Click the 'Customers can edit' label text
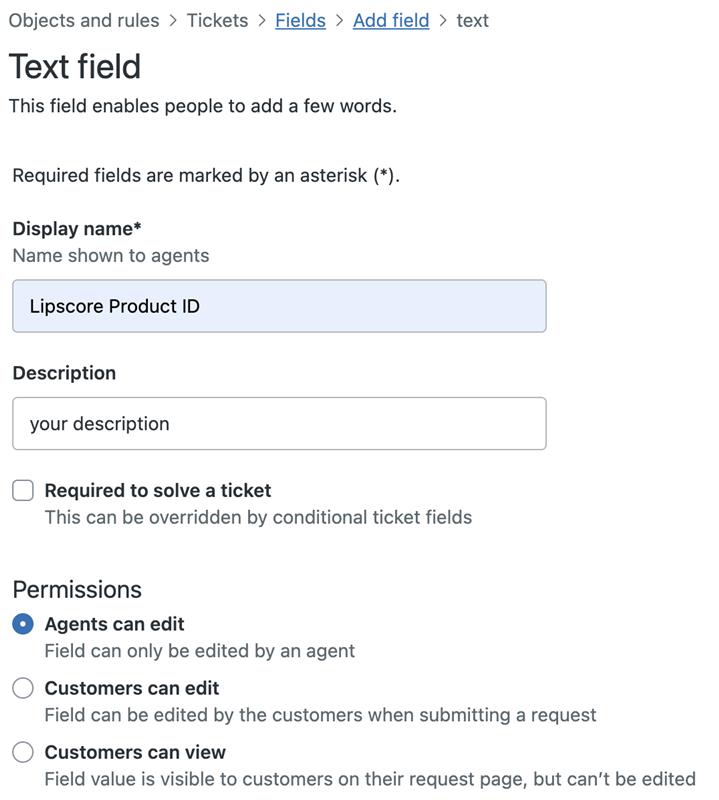Image resolution: width=719 pixels, height=800 pixels. pos(132,688)
